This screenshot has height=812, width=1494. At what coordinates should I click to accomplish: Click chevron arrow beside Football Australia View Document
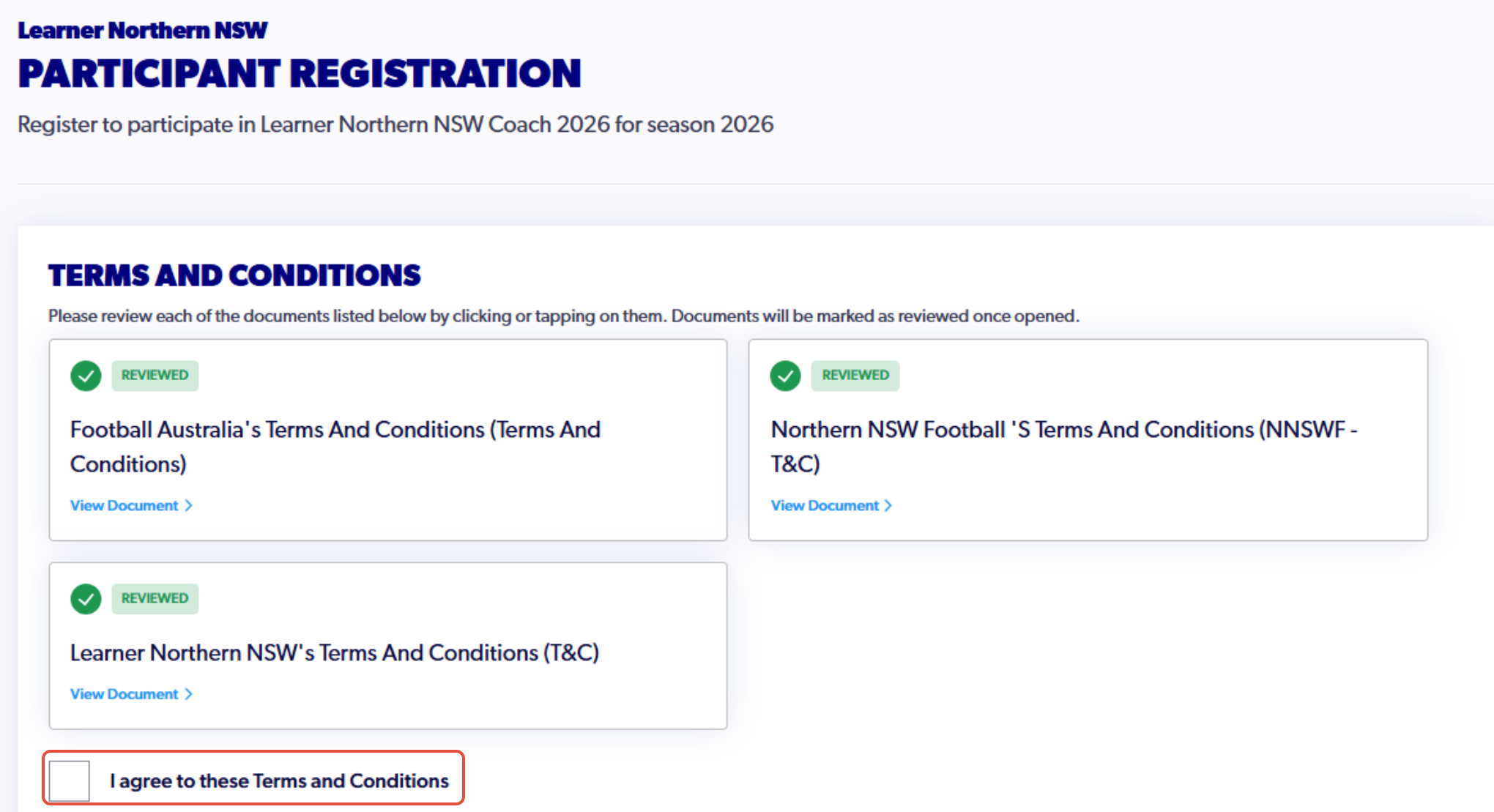188,506
